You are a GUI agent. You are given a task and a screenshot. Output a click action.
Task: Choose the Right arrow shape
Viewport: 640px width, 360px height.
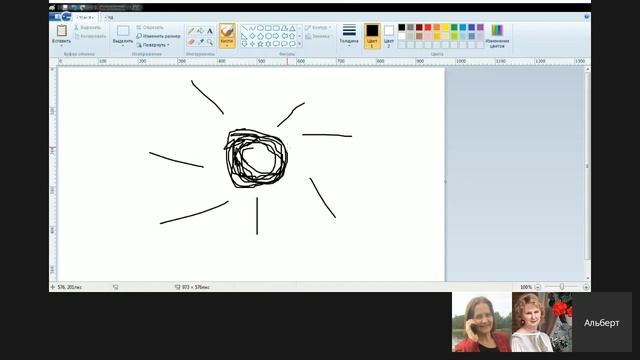(276, 36)
